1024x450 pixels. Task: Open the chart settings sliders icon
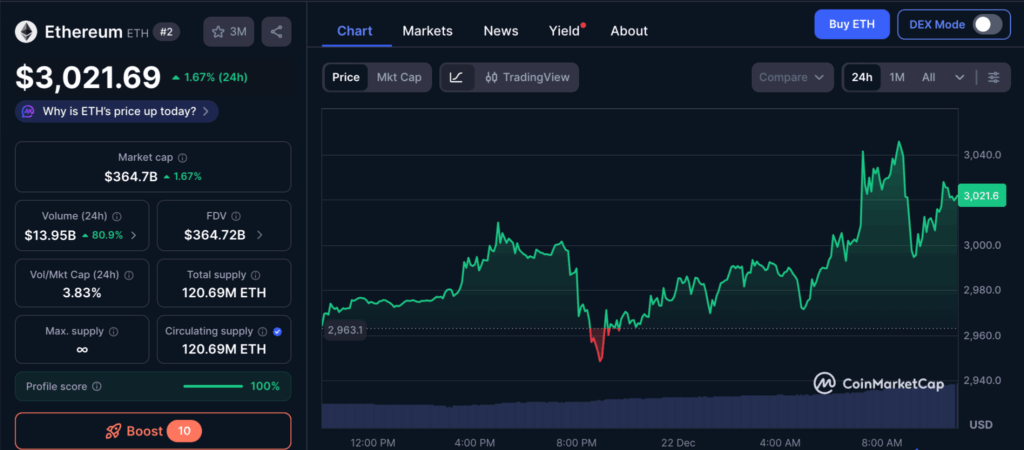coord(993,77)
